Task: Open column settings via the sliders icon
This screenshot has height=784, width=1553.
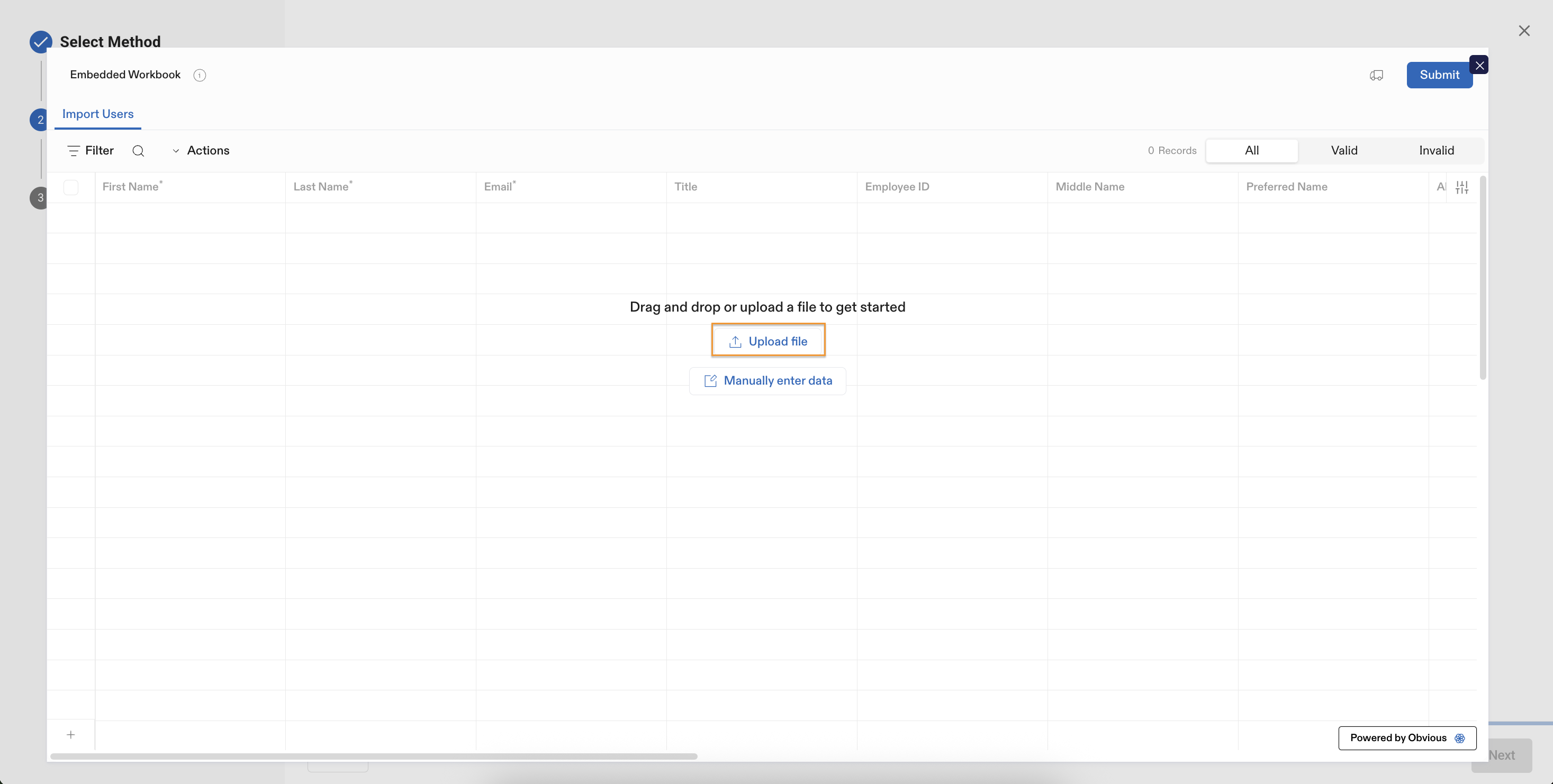Action: [1462, 187]
